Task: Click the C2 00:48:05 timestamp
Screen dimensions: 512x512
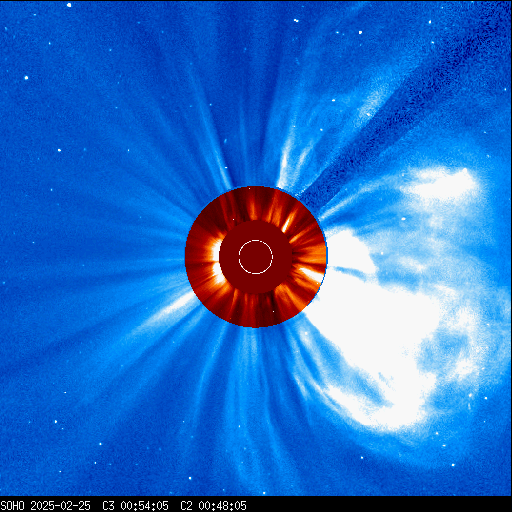Action: 213,506
